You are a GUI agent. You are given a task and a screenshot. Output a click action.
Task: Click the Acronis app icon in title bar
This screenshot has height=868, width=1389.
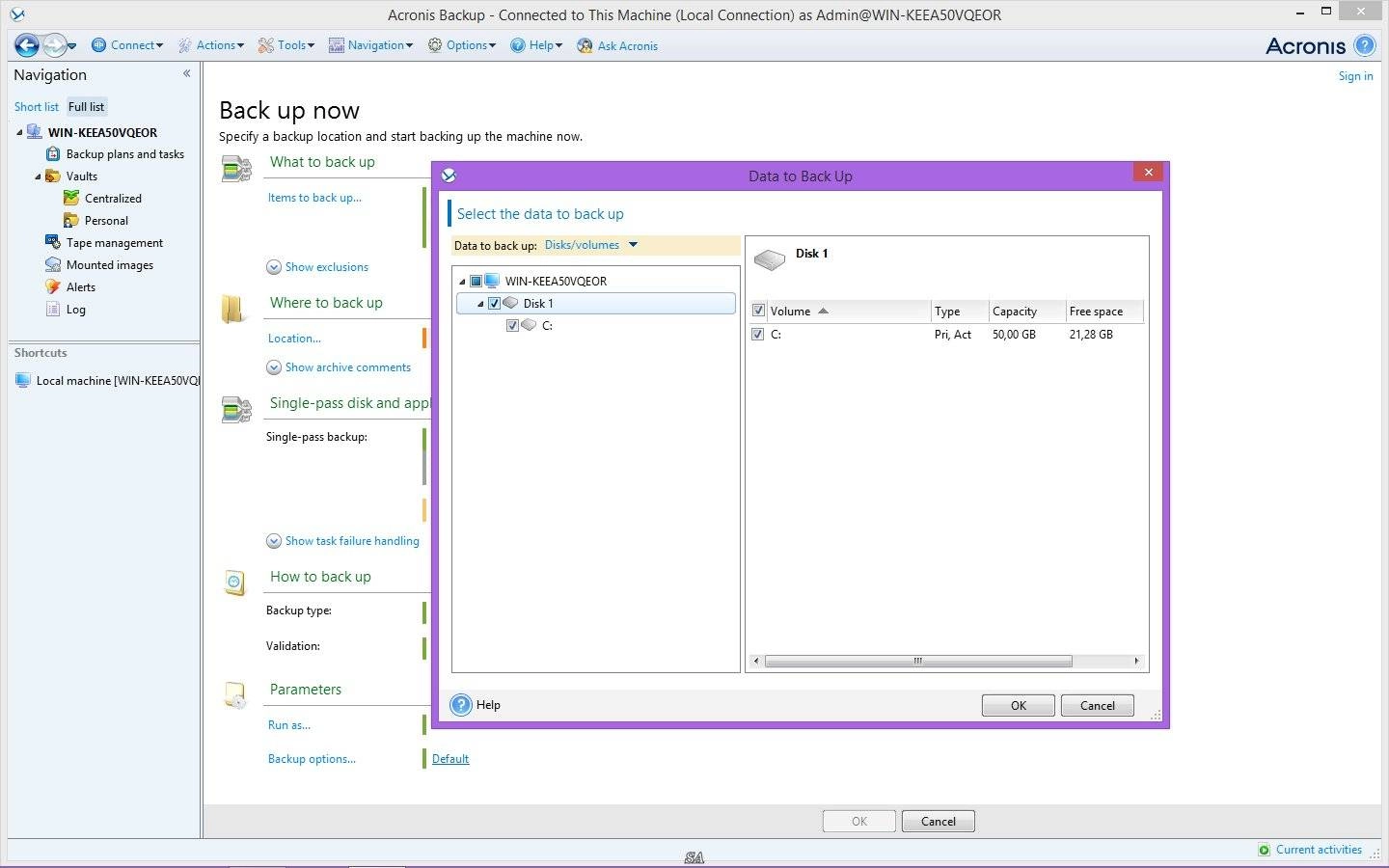click(x=17, y=14)
